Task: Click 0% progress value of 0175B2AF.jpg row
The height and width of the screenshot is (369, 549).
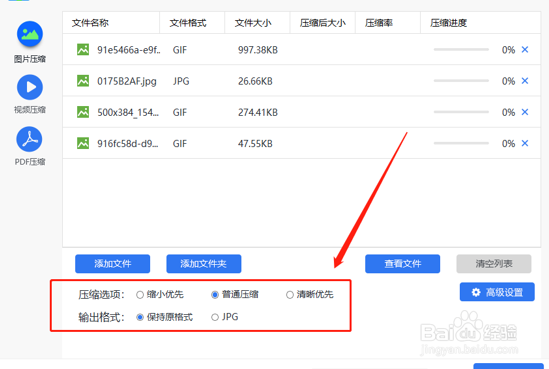Action: point(508,81)
